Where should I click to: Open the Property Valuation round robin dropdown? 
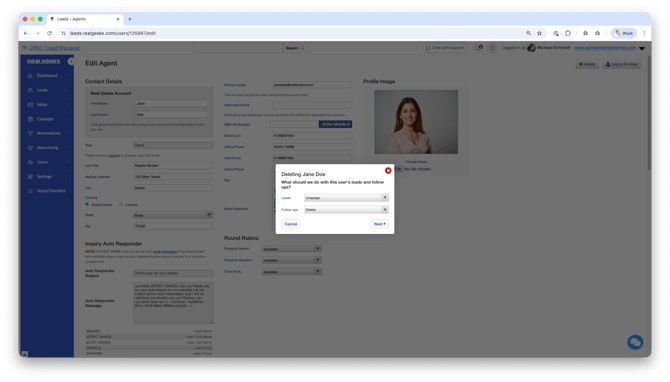click(x=291, y=260)
